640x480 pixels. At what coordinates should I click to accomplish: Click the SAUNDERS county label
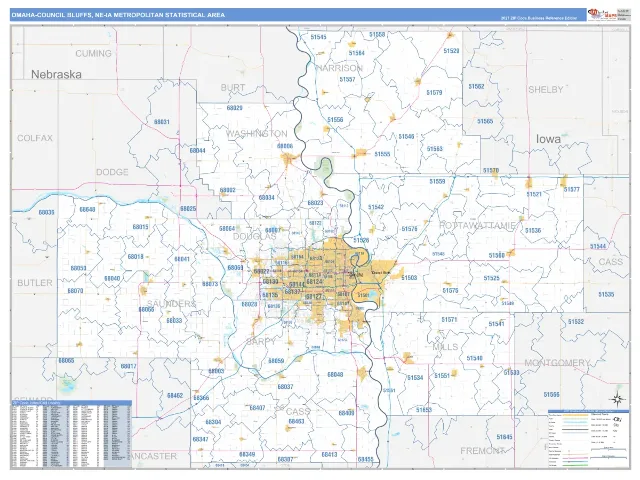[x=171, y=304]
